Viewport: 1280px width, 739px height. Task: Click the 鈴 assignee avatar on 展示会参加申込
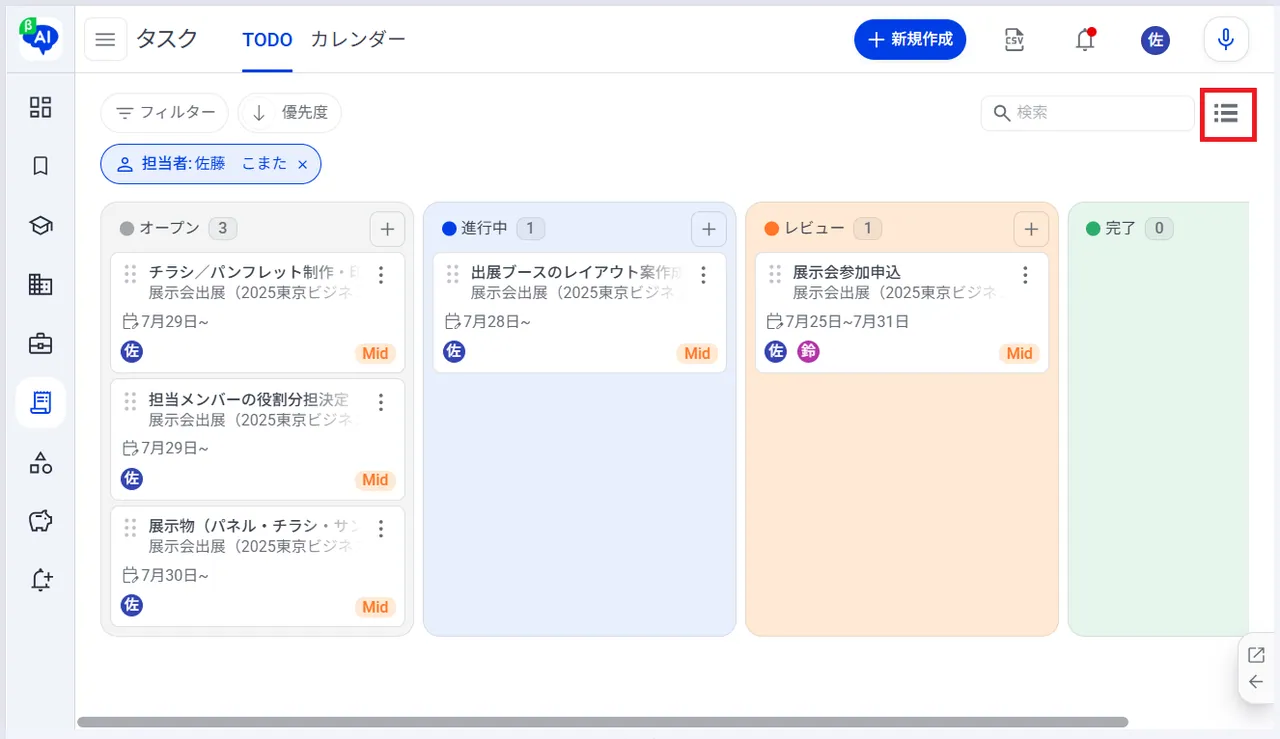[808, 352]
